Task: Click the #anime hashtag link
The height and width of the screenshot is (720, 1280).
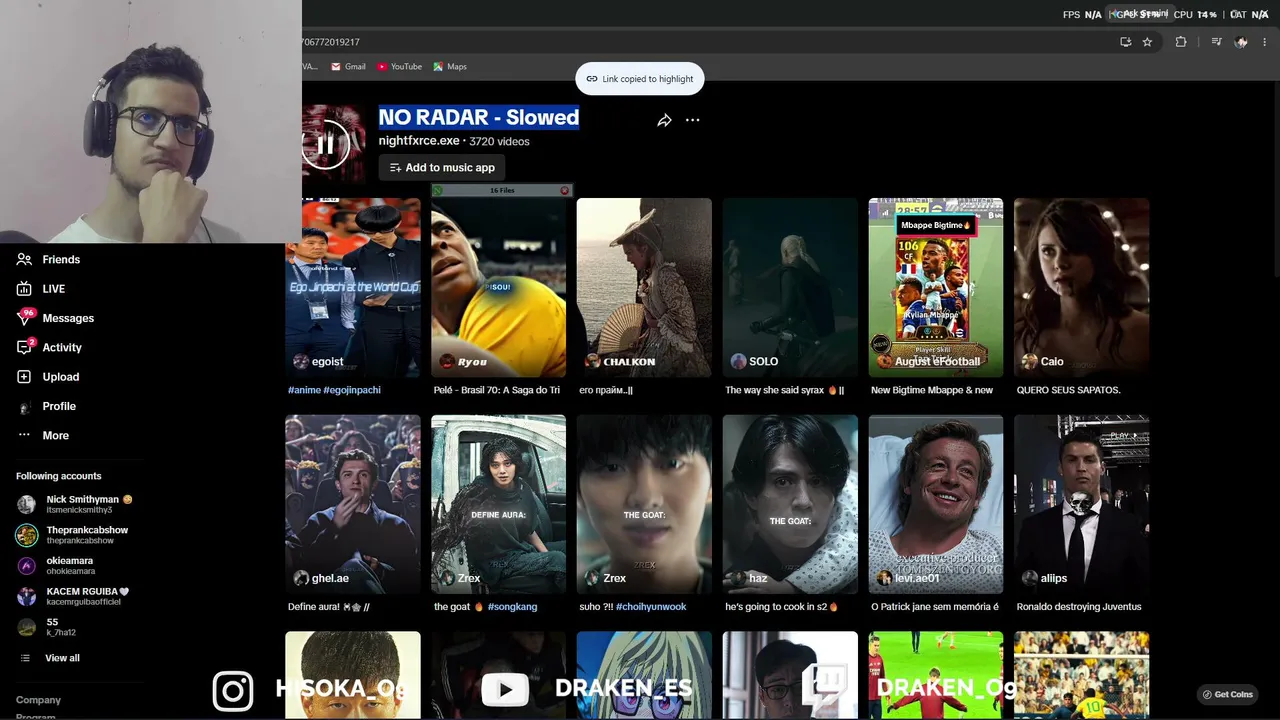Action: (304, 390)
